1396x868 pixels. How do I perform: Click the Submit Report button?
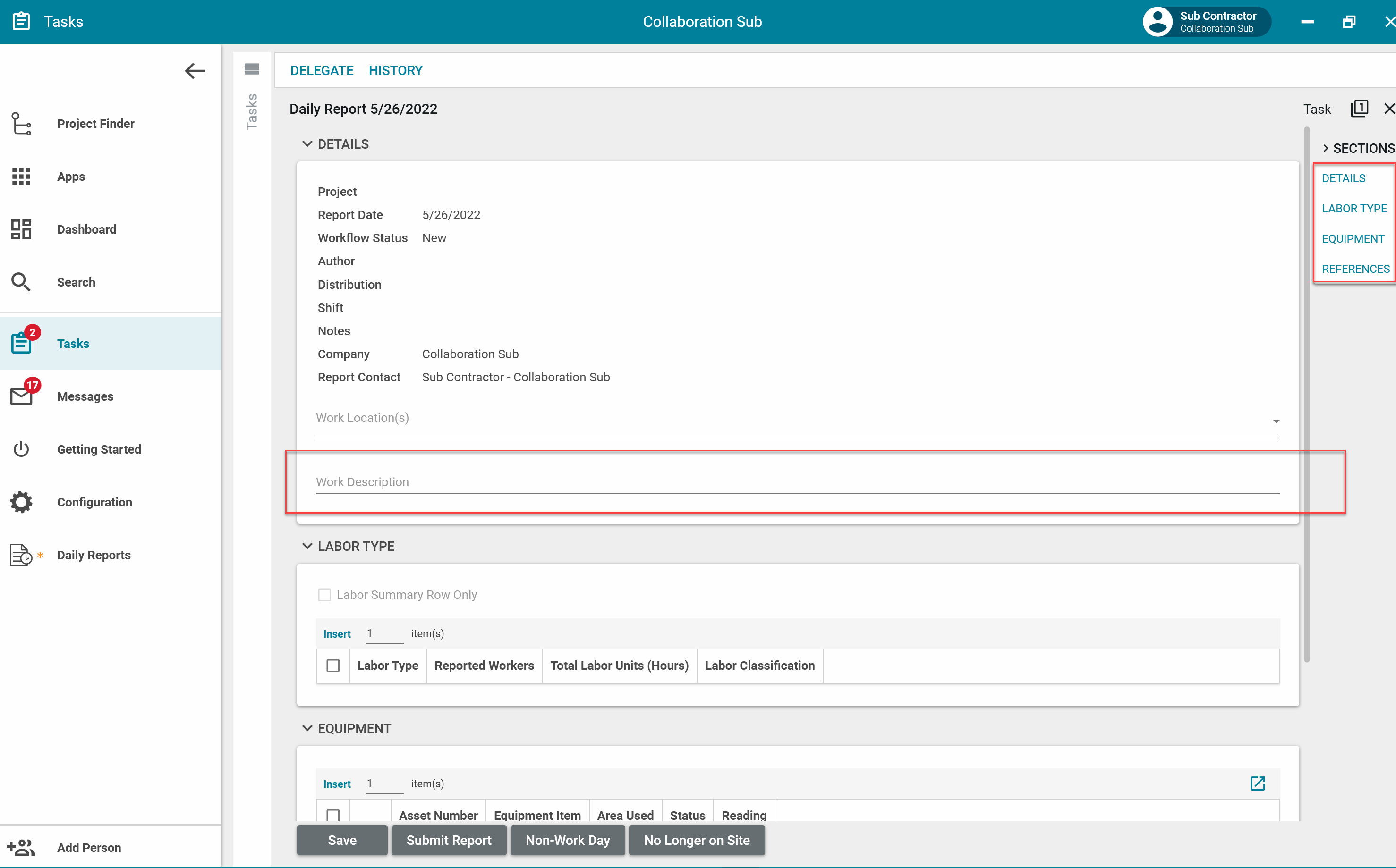click(x=449, y=840)
